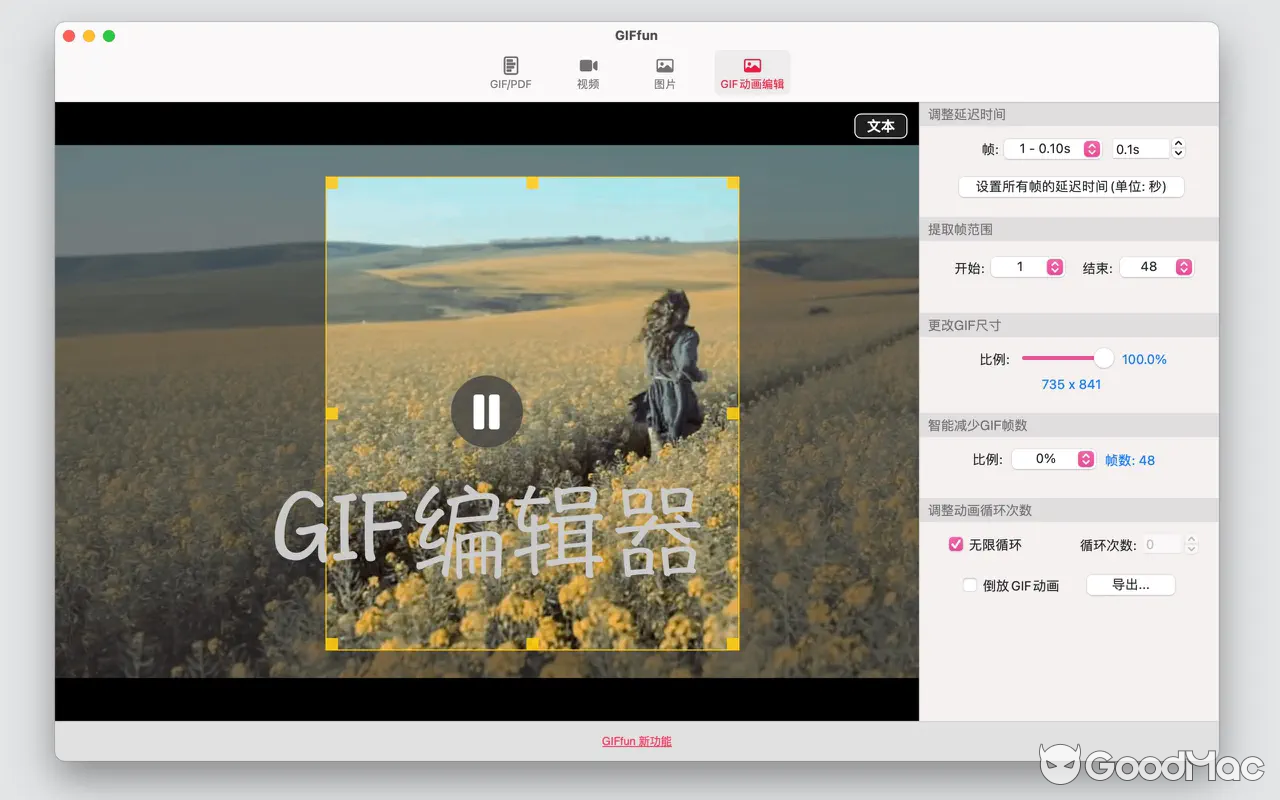Pause the GIF preview playback
1280x800 pixels.
coord(486,411)
